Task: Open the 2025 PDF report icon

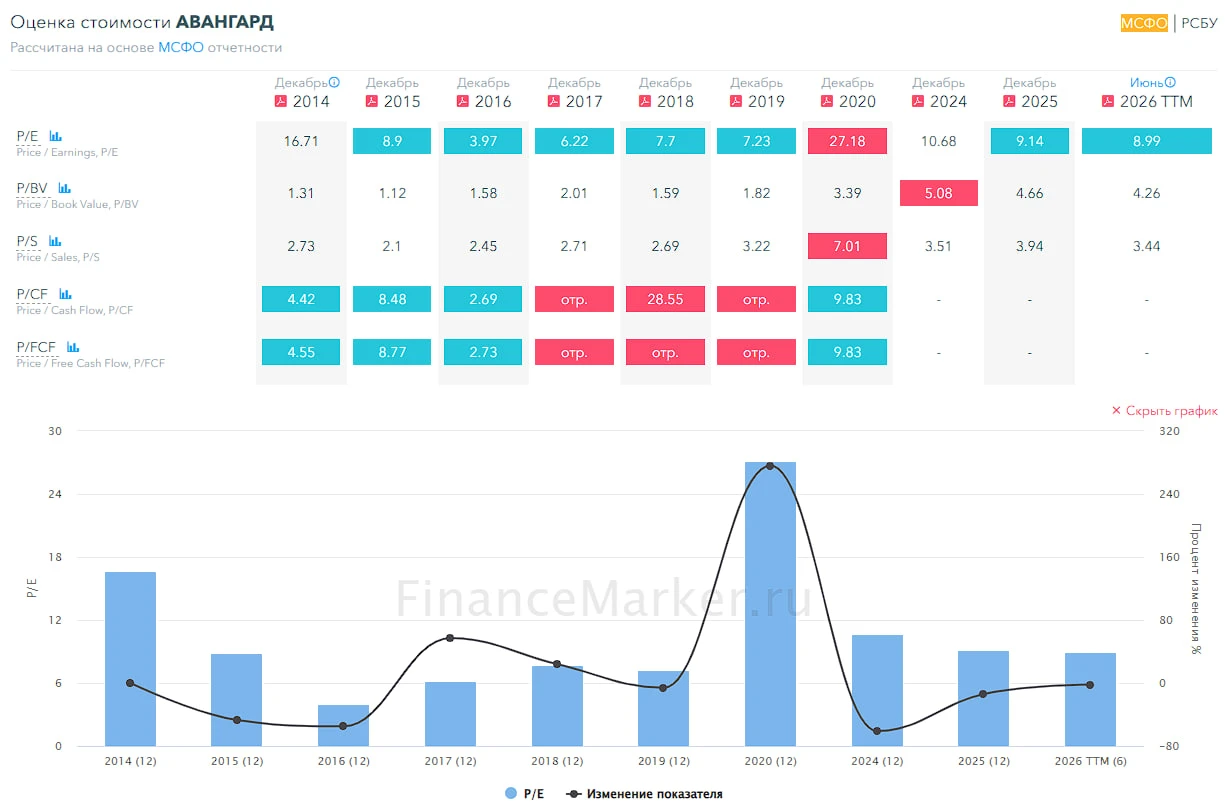Action: click(1008, 101)
